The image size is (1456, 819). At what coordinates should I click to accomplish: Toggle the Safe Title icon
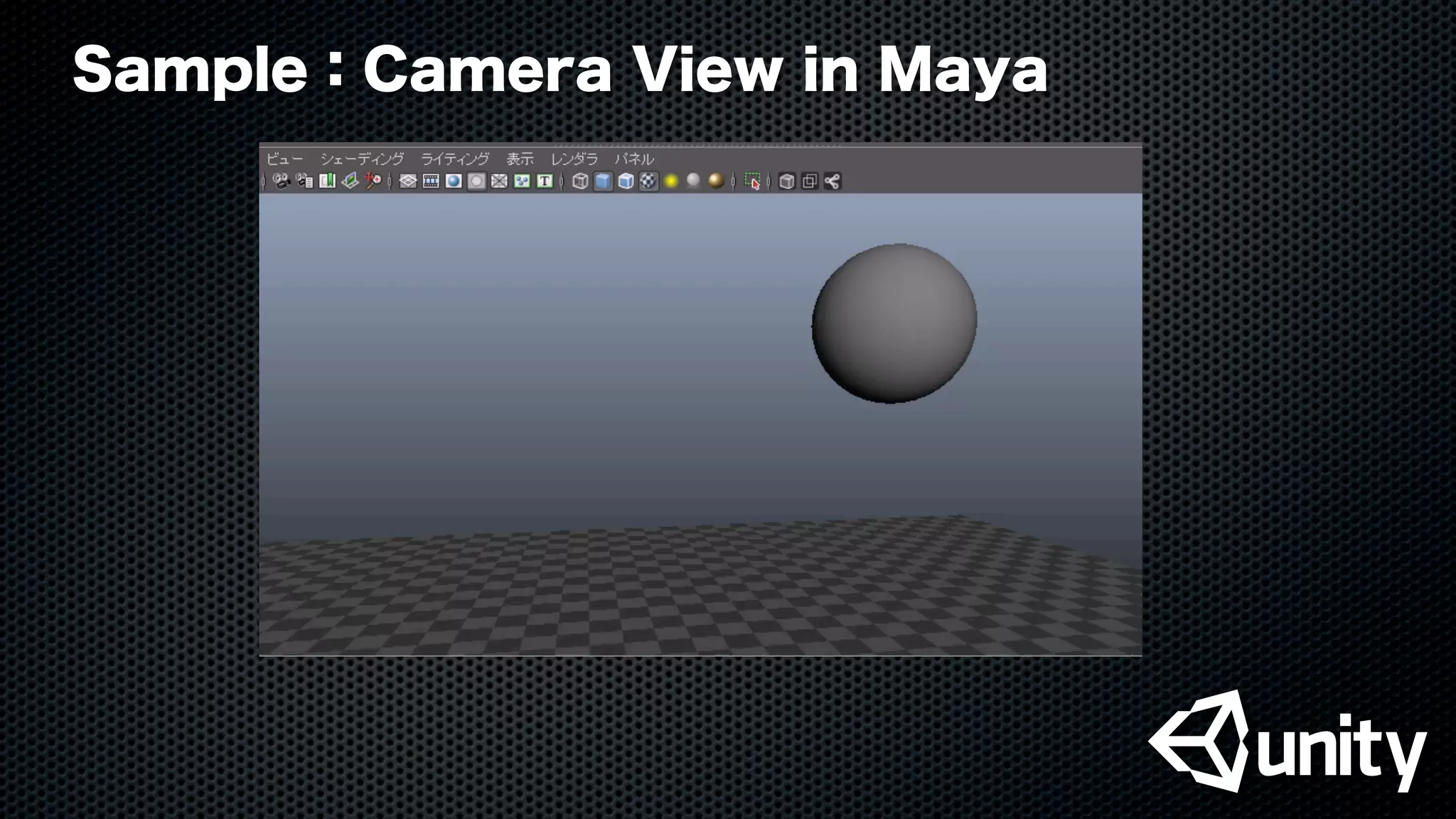[x=545, y=181]
